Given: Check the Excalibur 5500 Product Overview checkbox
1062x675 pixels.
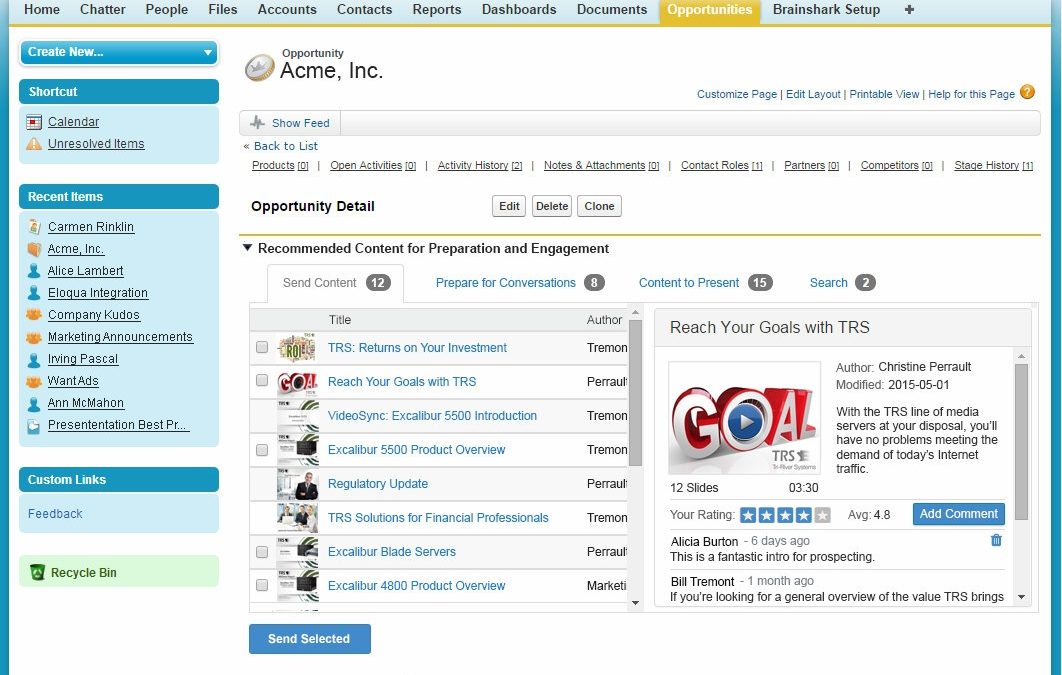Looking at the screenshot, I should pyautogui.click(x=262, y=450).
